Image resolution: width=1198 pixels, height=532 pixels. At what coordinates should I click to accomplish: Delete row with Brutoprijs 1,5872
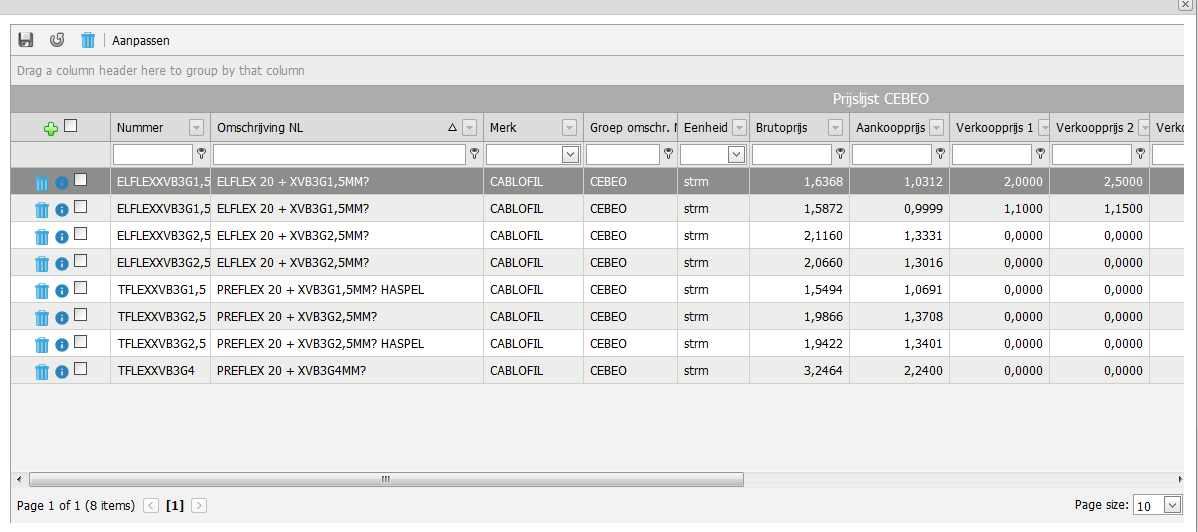pyautogui.click(x=42, y=209)
